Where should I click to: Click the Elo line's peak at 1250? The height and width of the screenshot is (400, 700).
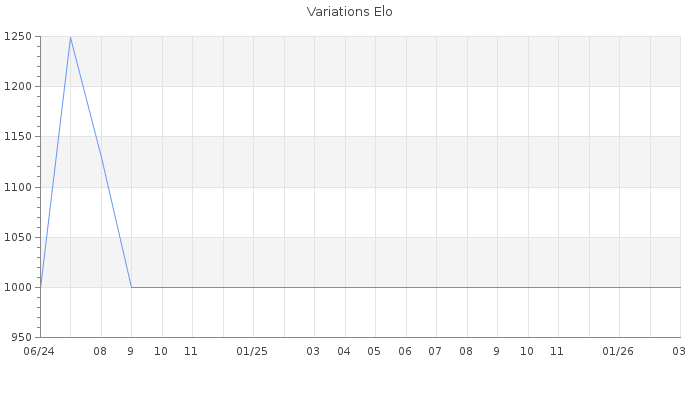point(70,37)
